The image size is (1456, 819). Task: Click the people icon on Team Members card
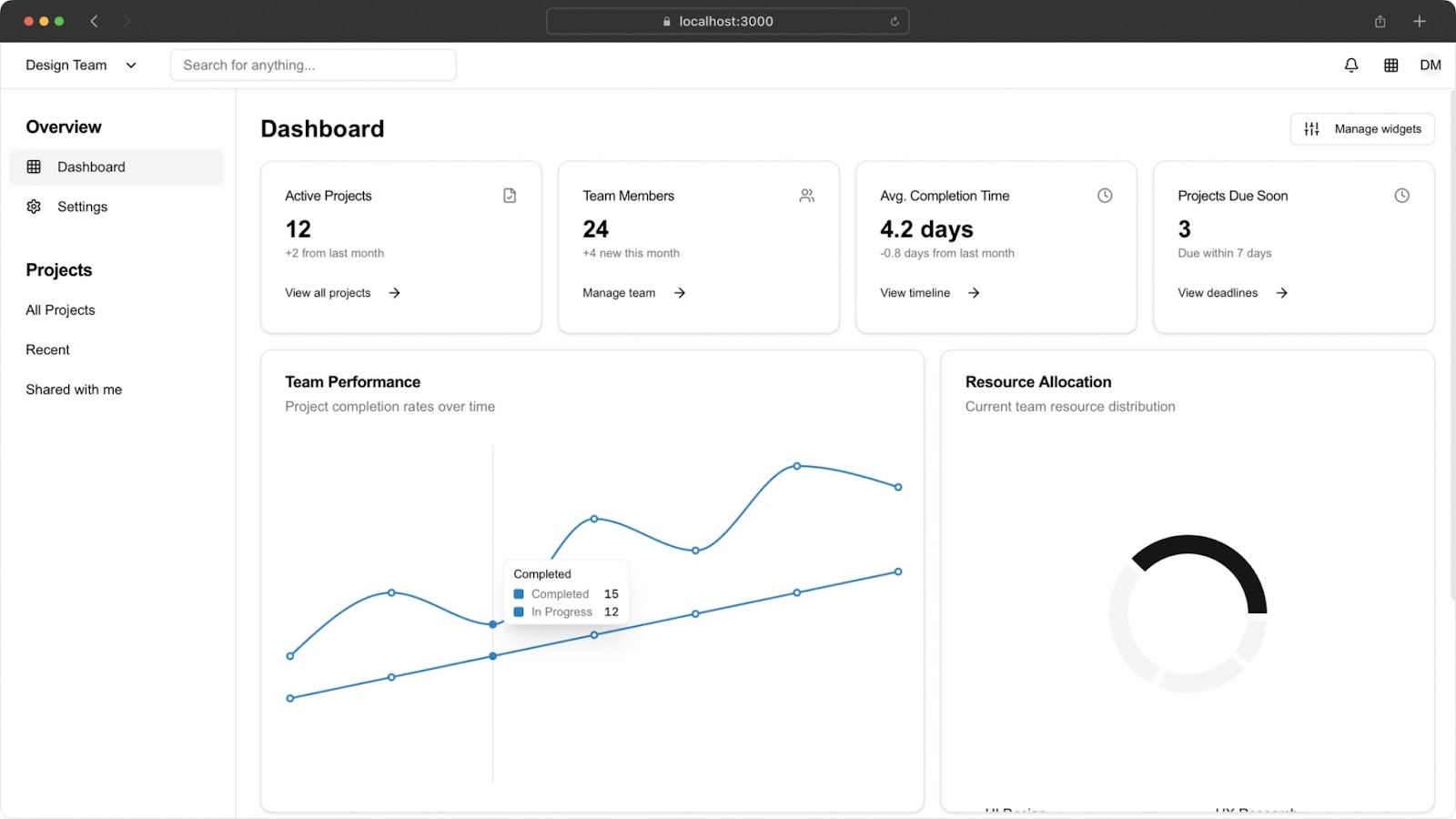(x=806, y=196)
